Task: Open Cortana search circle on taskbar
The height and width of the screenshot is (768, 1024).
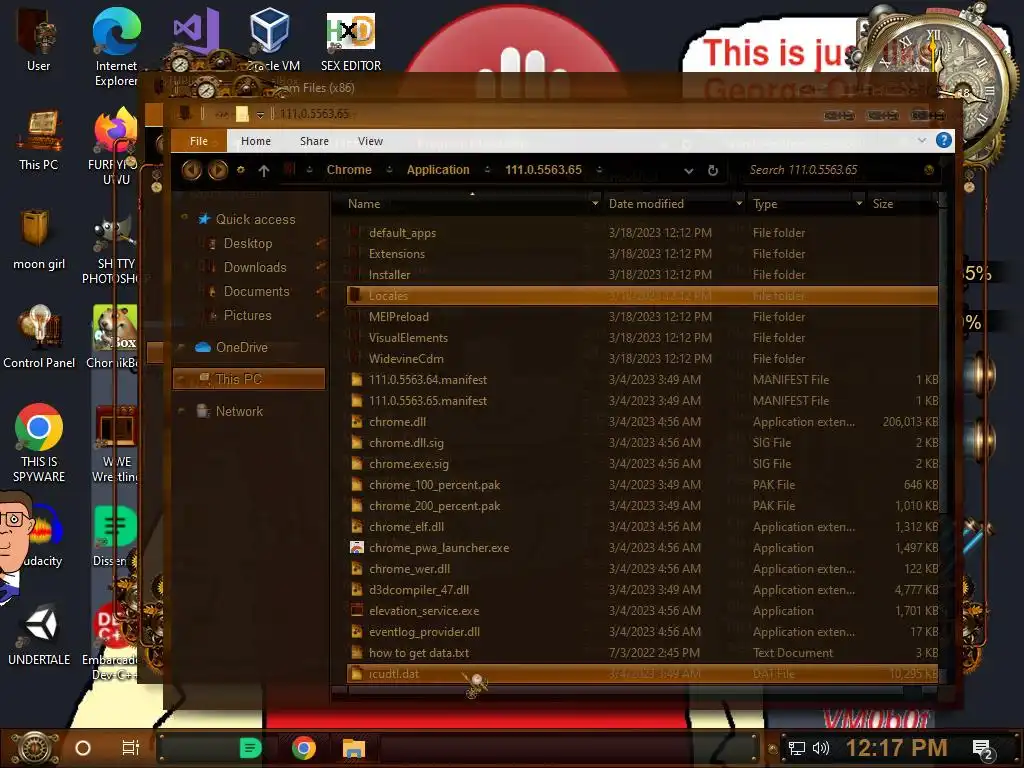Action: pyautogui.click(x=83, y=748)
